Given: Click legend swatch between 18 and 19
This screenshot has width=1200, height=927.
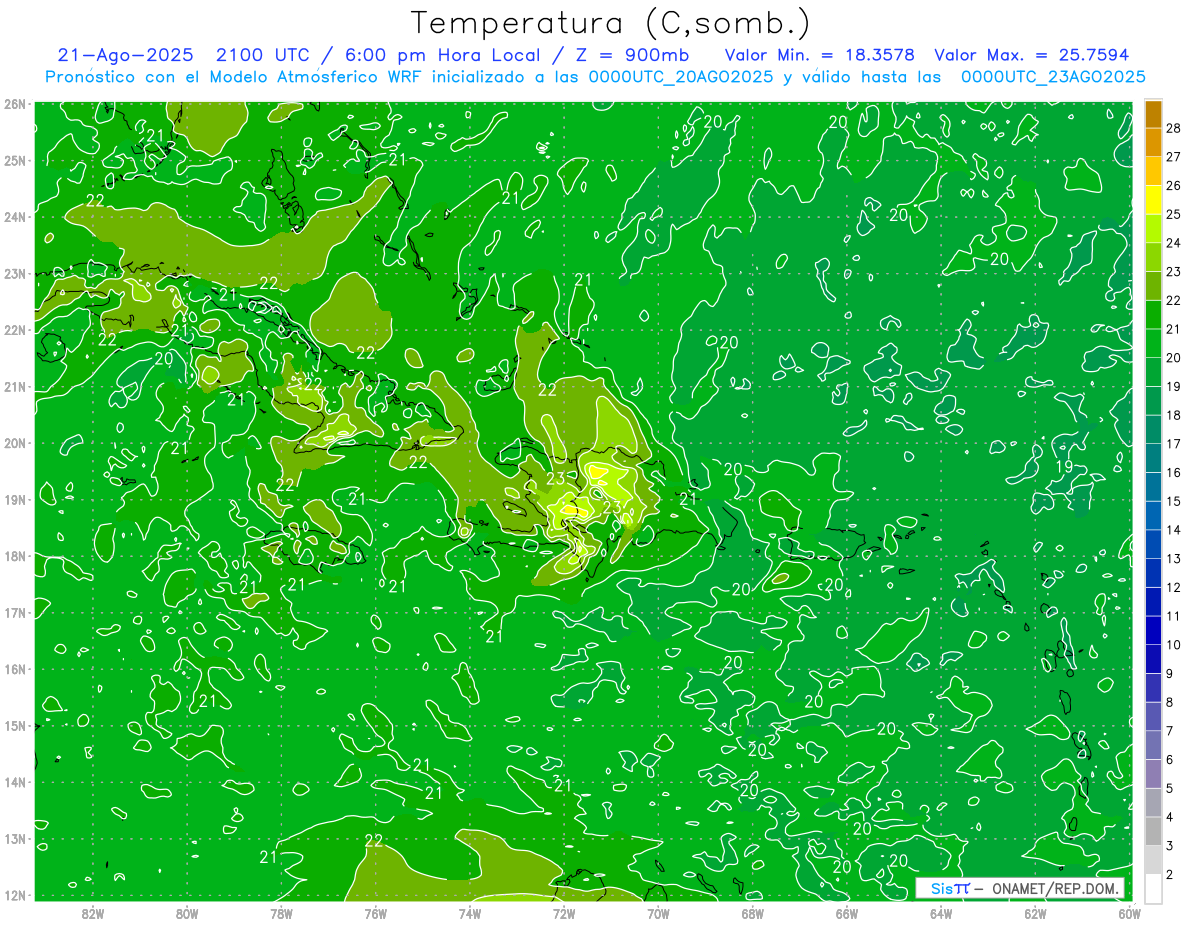Looking at the screenshot, I should pos(1153,401).
